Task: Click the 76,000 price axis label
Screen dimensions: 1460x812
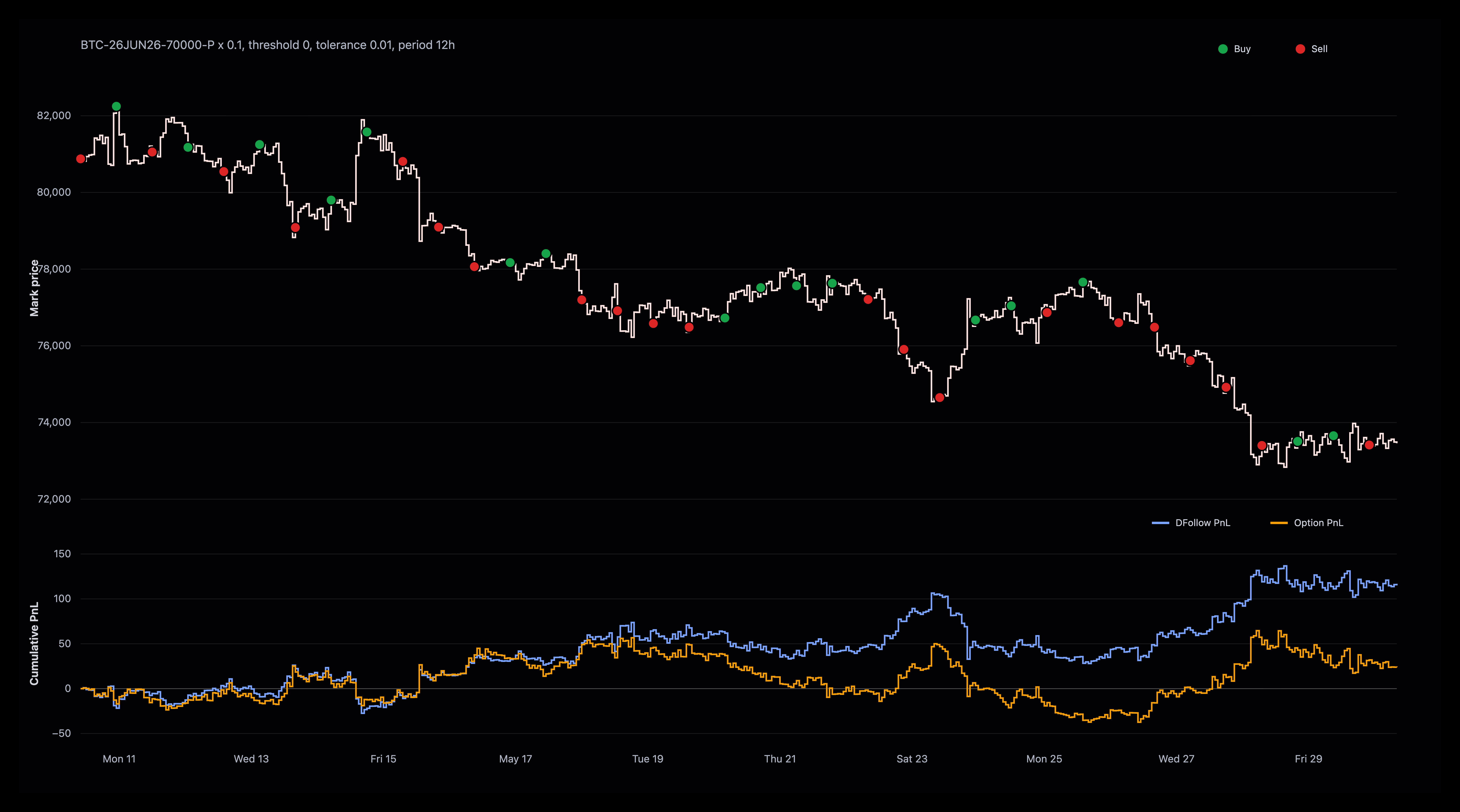Action: click(x=54, y=346)
